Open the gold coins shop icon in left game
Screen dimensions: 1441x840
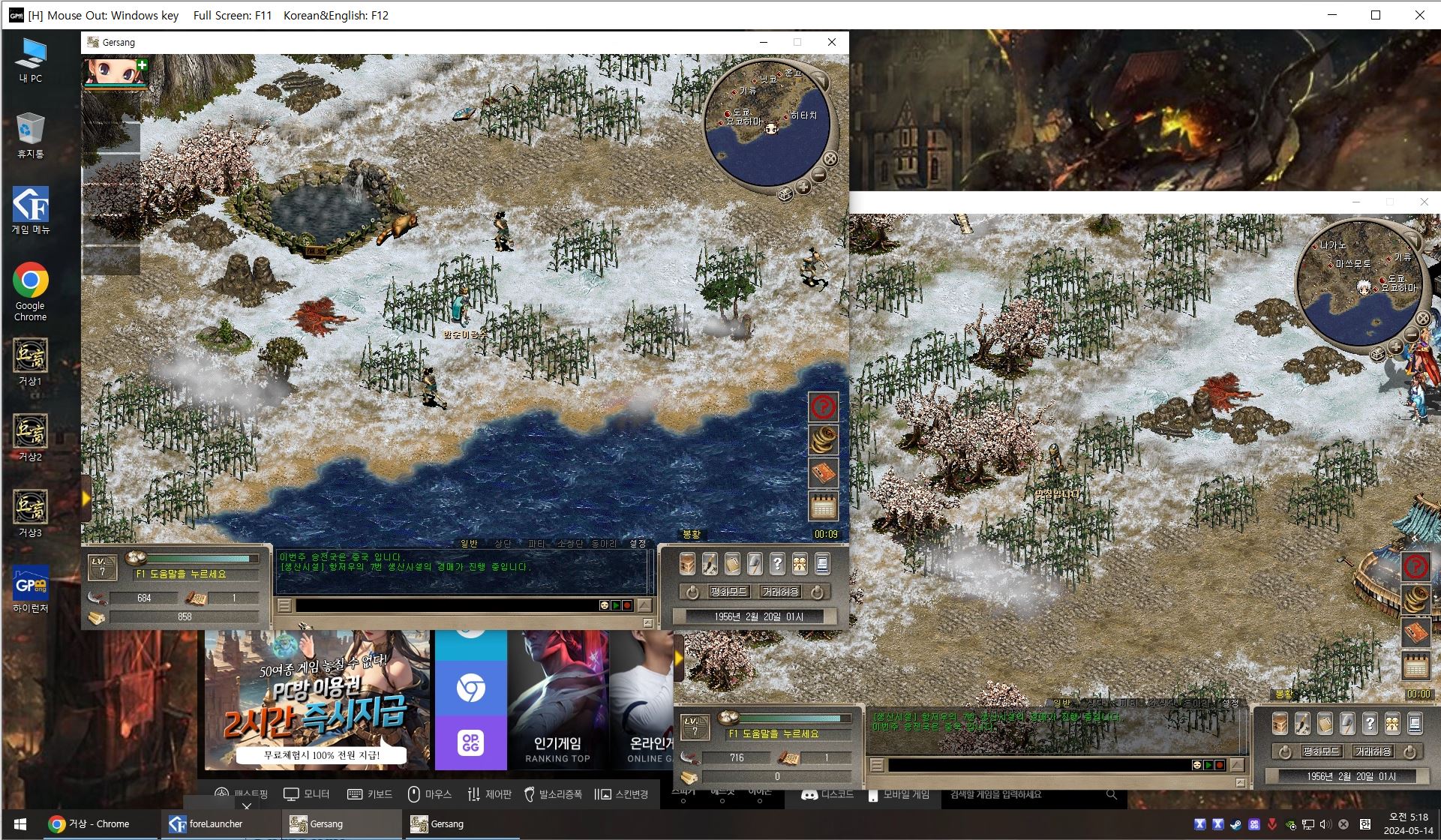pyautogui.click(x=823, y=440)
